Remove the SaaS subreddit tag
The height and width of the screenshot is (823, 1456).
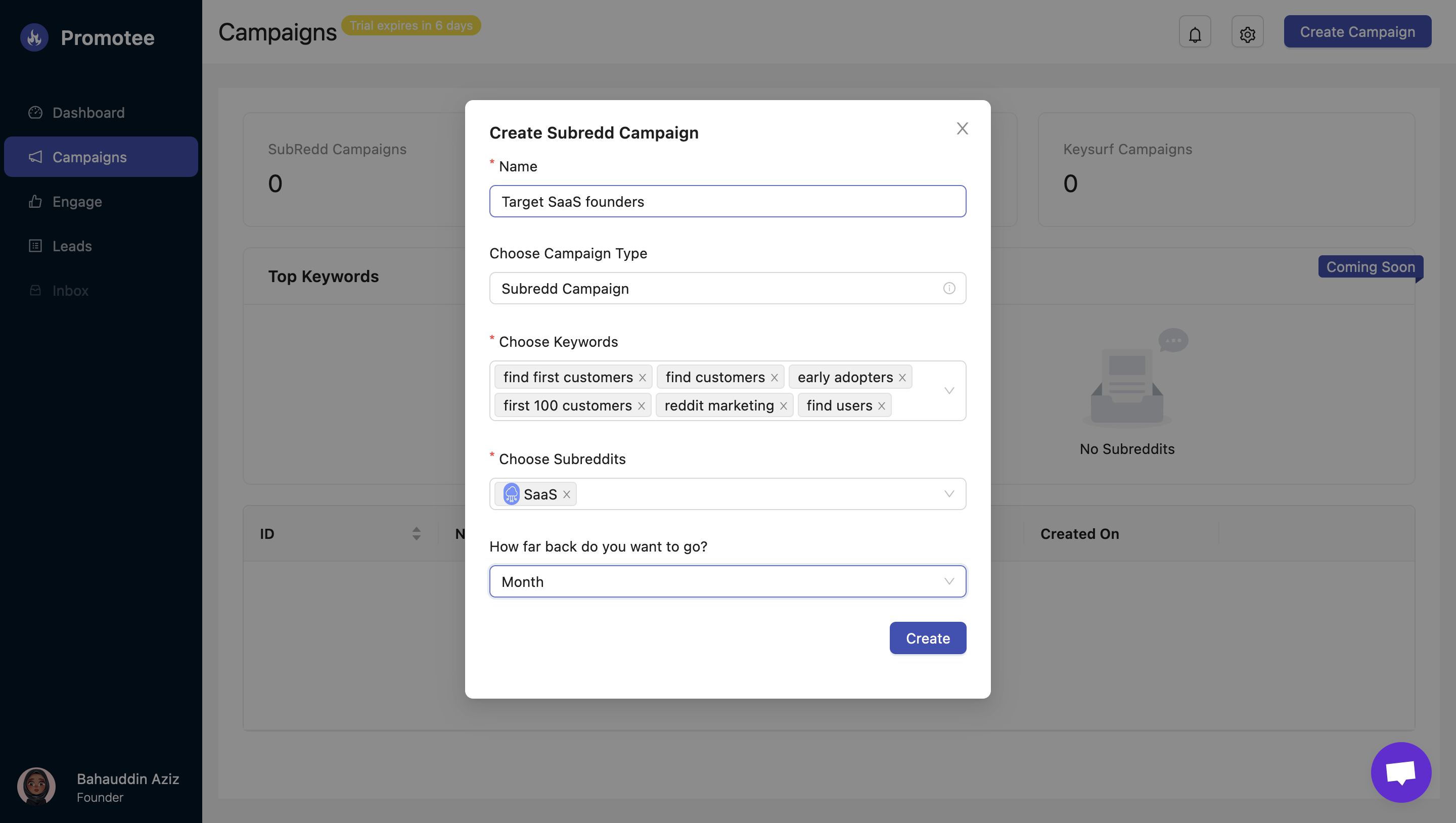[566, 494]
